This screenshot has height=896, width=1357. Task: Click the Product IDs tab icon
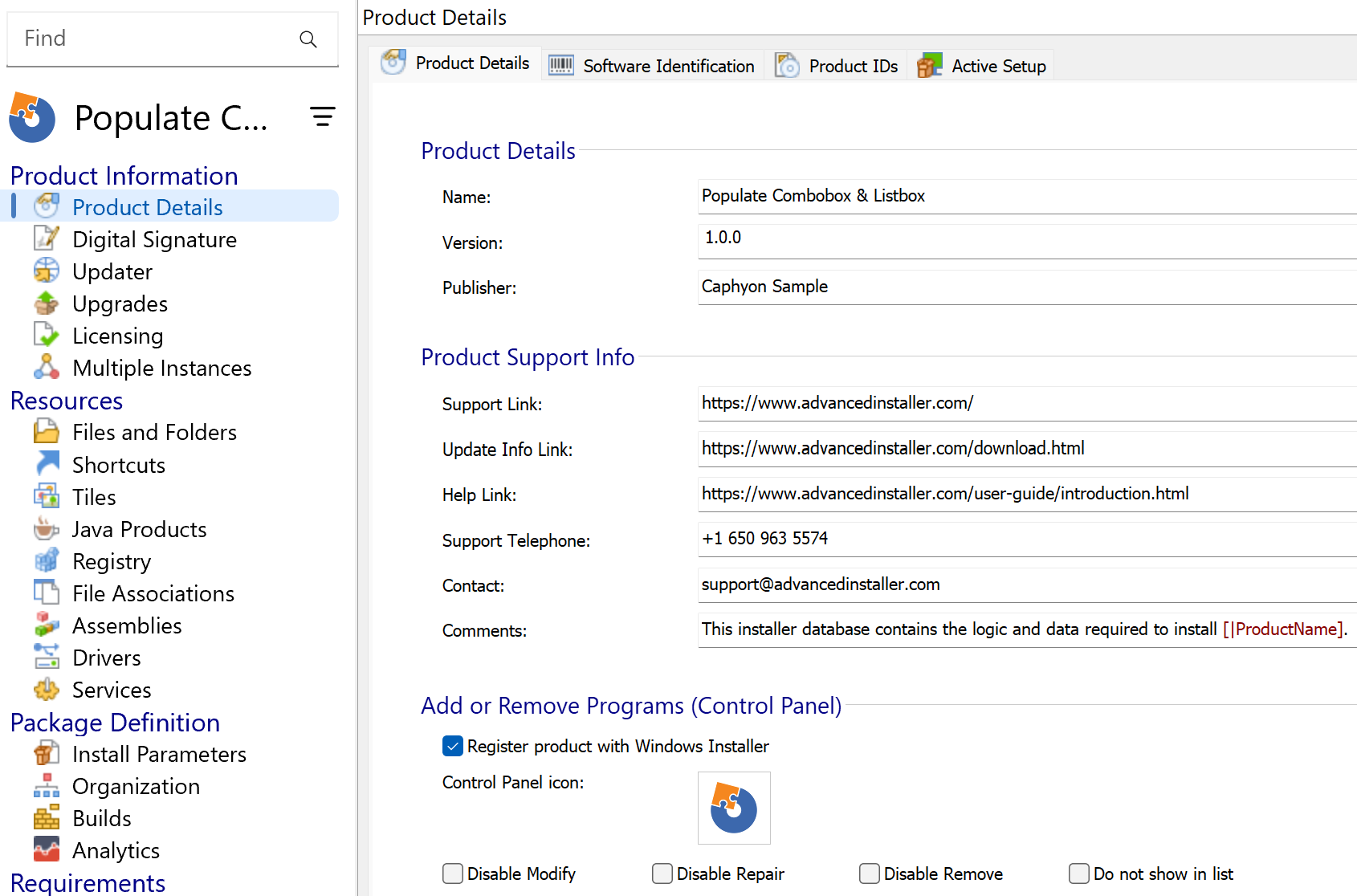[x=787, y=65]
